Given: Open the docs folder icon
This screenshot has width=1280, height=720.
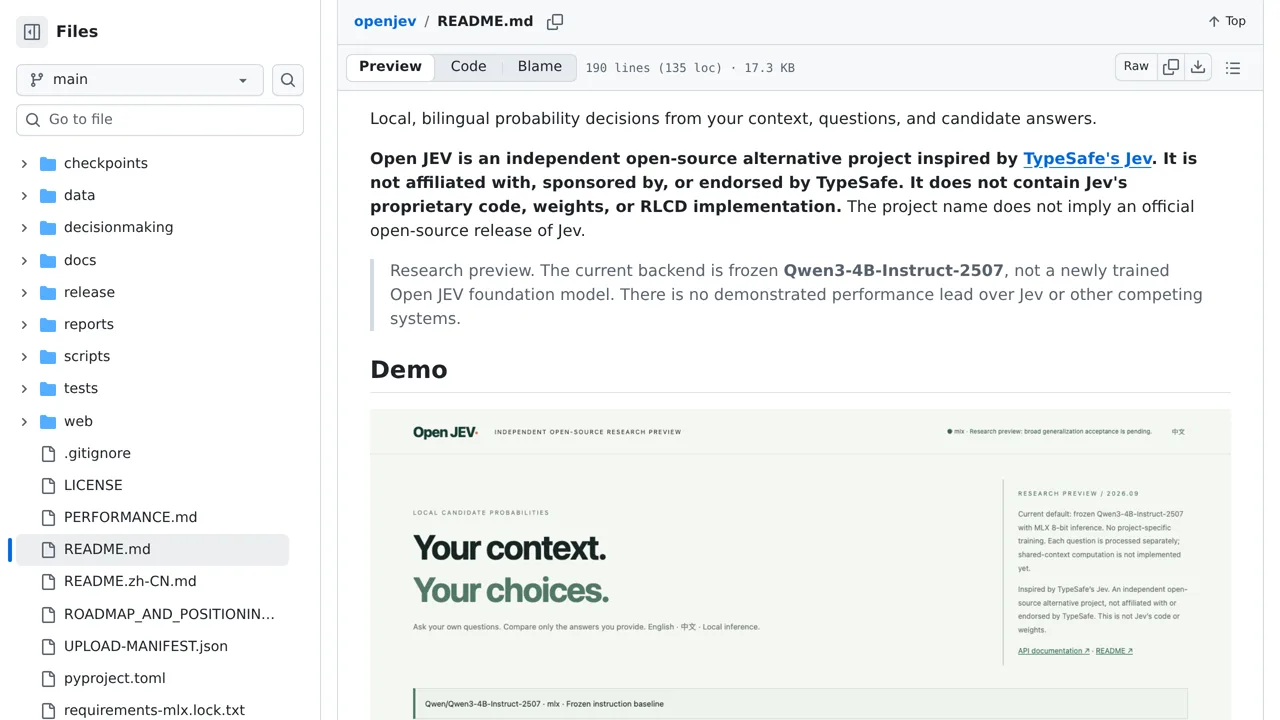Looking at the screenshot, I should click(48, 260).
